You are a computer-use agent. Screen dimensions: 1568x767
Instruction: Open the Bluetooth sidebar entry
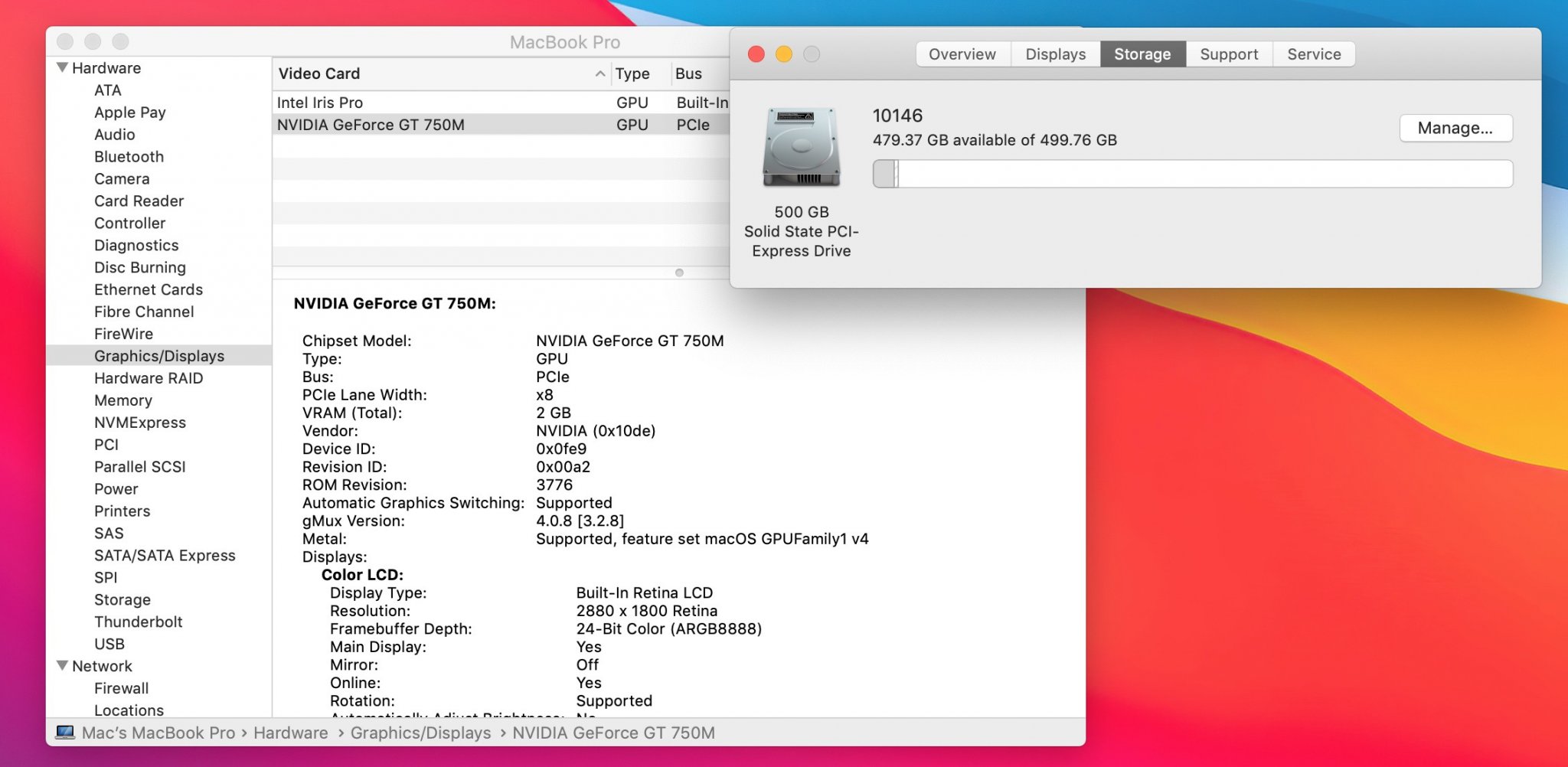tap(129, 157)
